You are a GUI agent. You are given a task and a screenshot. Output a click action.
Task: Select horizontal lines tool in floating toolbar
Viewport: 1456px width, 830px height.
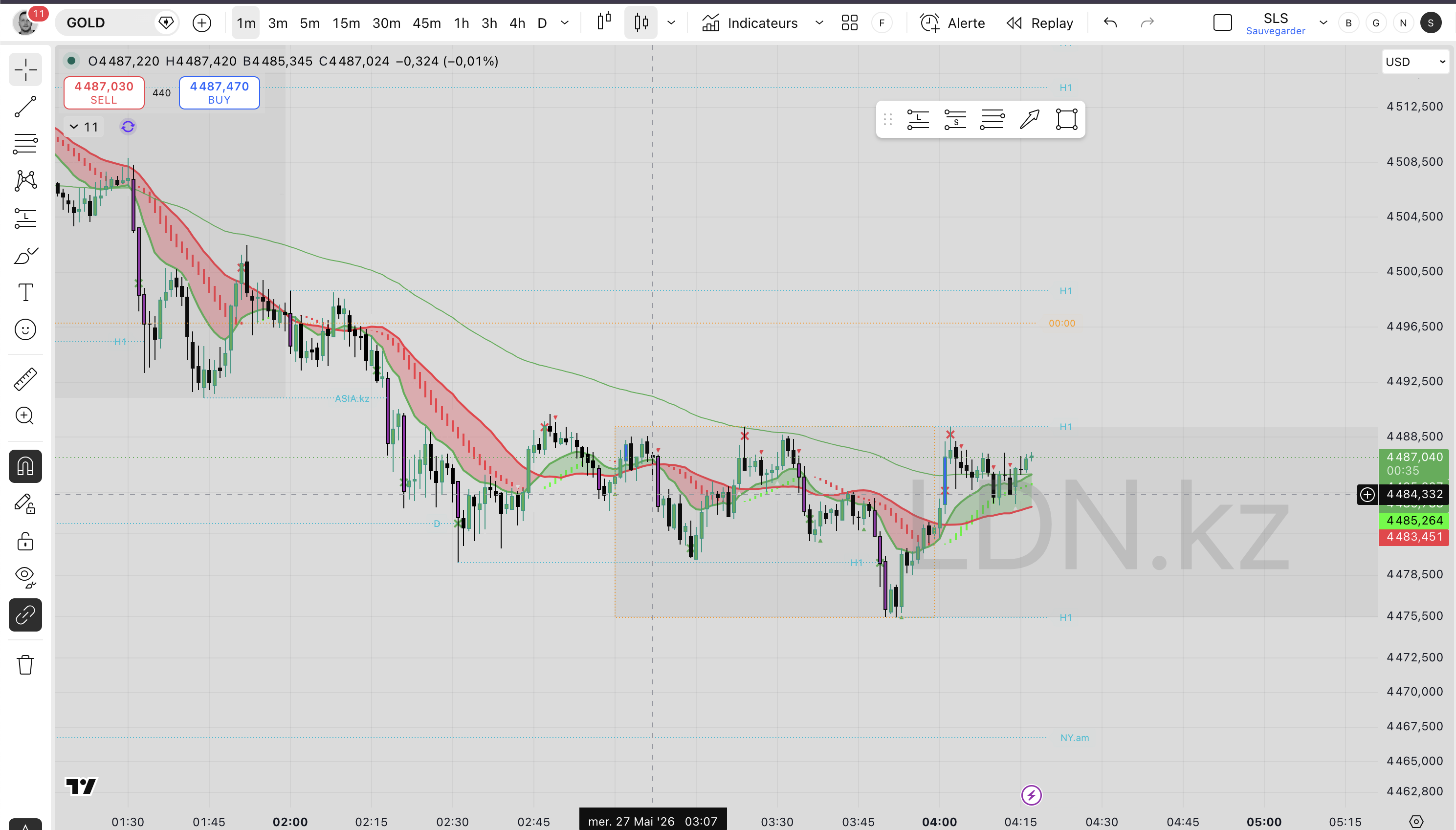point(992,119)
